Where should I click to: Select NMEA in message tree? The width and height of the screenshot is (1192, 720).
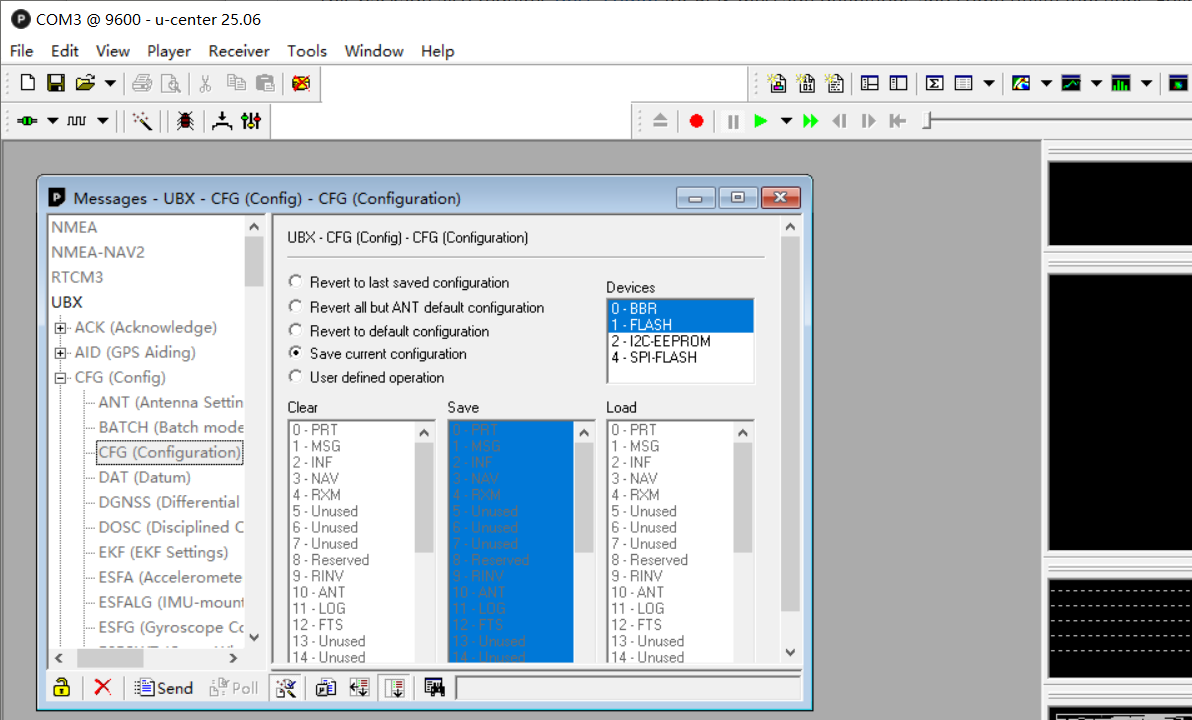(x=74, y=227)
